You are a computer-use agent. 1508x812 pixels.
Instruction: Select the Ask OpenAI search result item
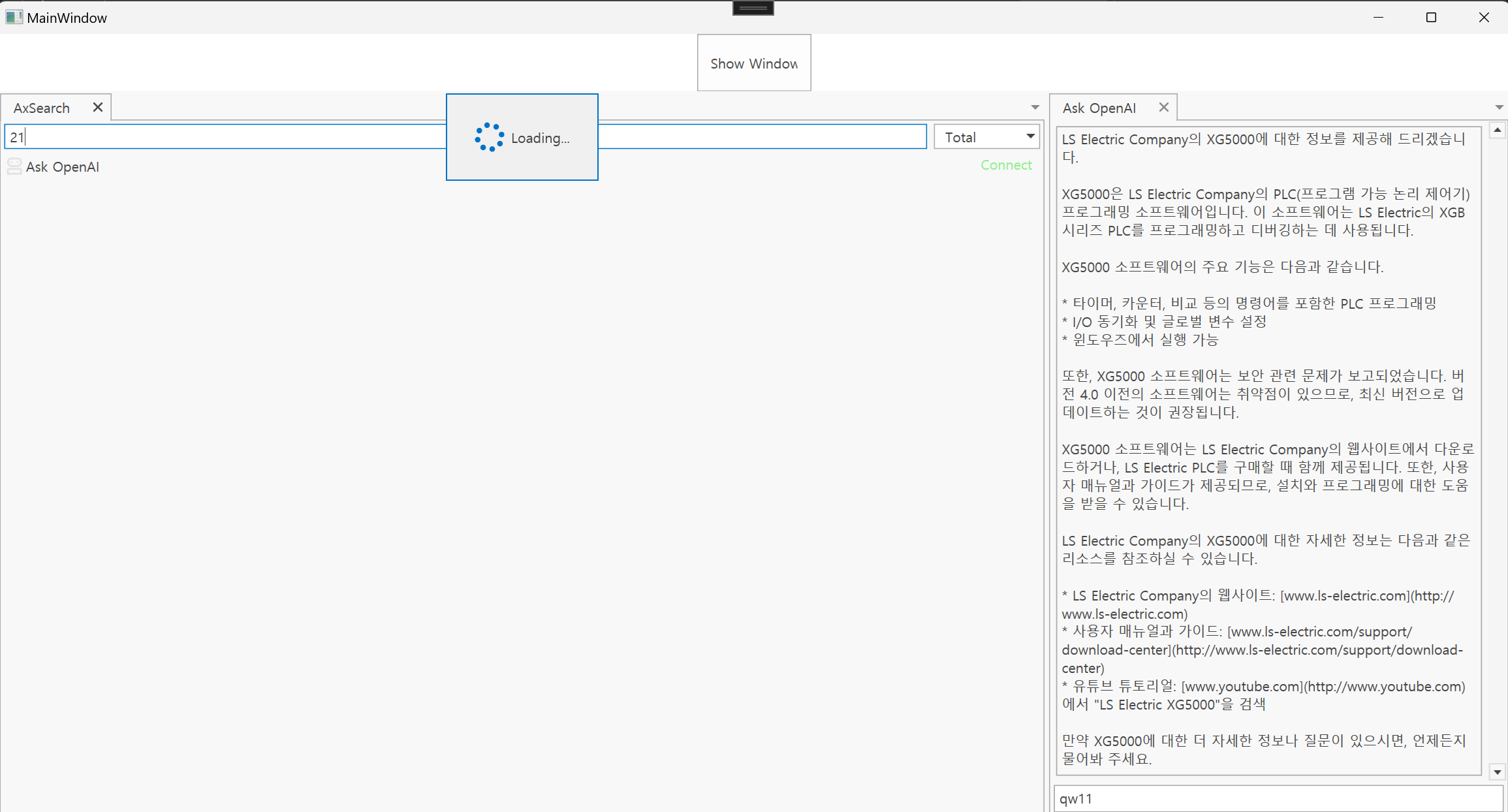tap(63, 167)
